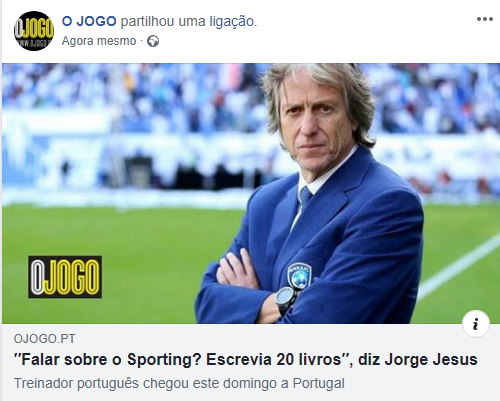The height and width of the screenshot is (401, 500).
Task: Click the O JOGO logo watermark on photo
Action: 65,277
